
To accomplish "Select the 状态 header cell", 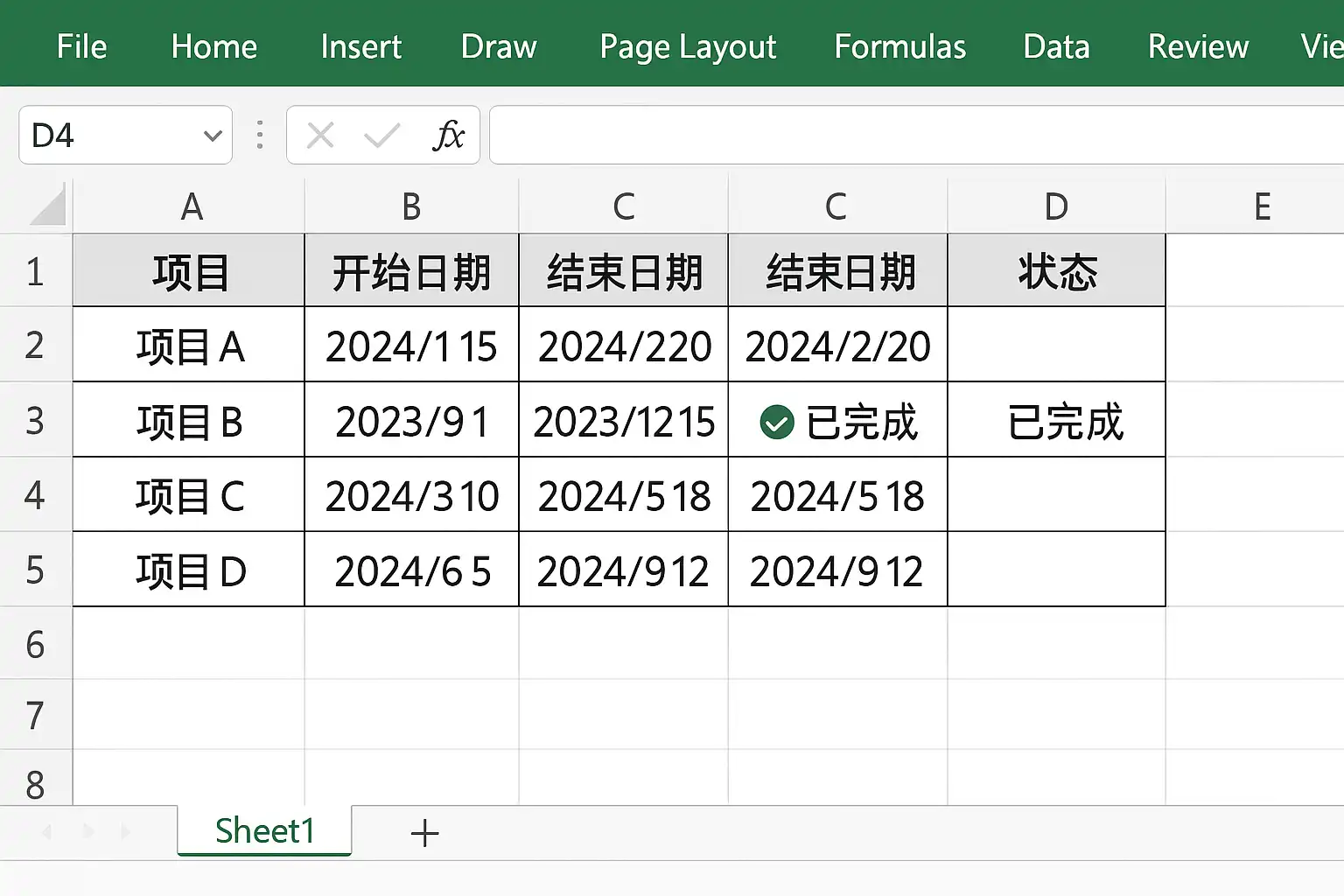I will 1056,271.
